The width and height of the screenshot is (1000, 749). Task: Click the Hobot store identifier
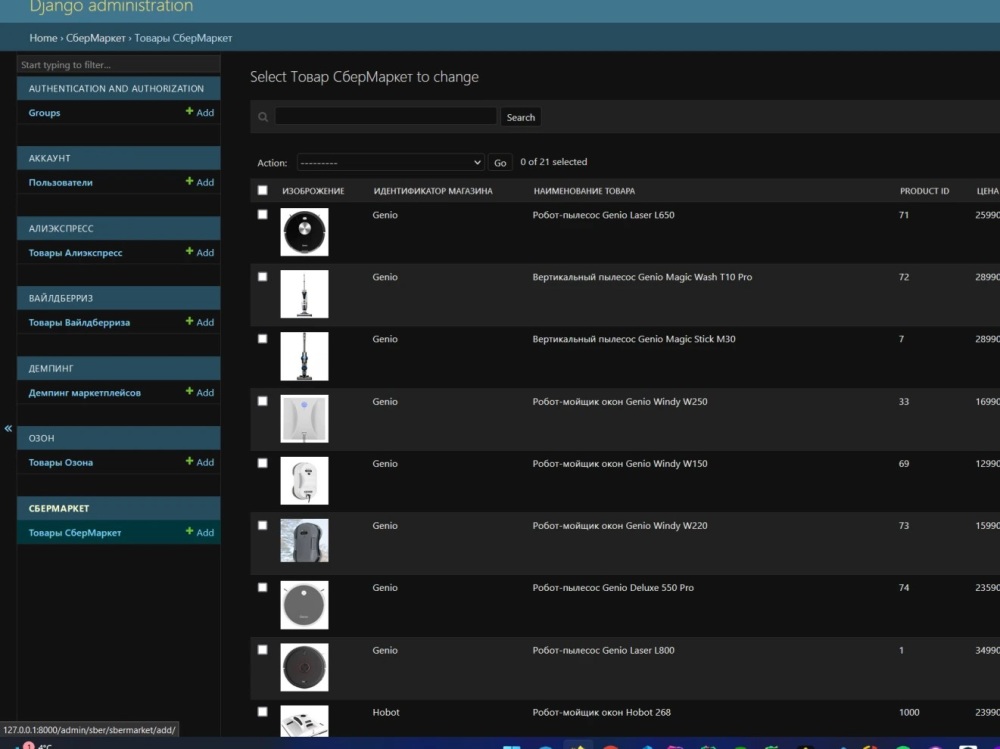pyautogui.click(x=386, y=712)
